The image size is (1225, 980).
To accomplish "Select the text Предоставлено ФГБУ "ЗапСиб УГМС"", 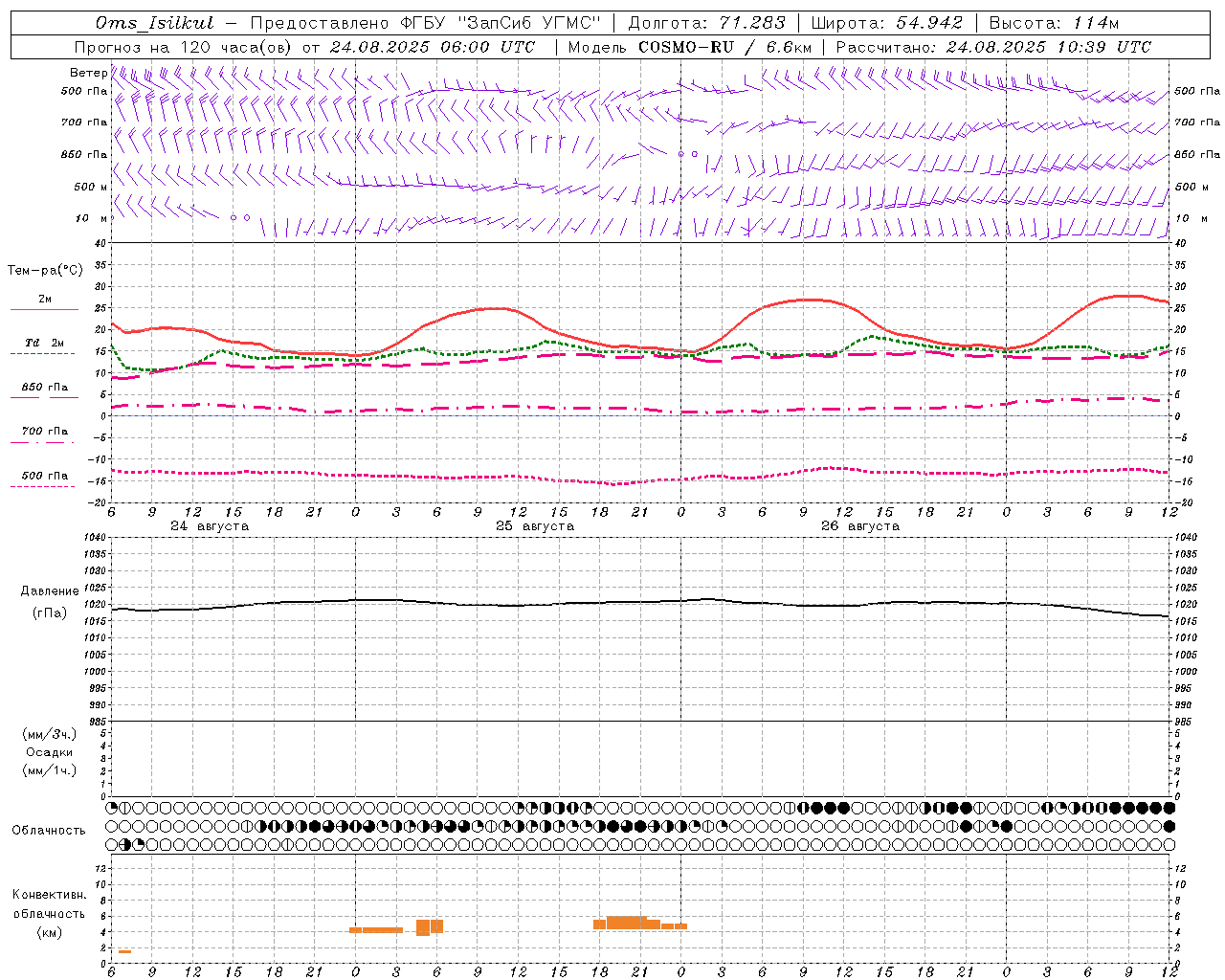I will coord(425,23).
